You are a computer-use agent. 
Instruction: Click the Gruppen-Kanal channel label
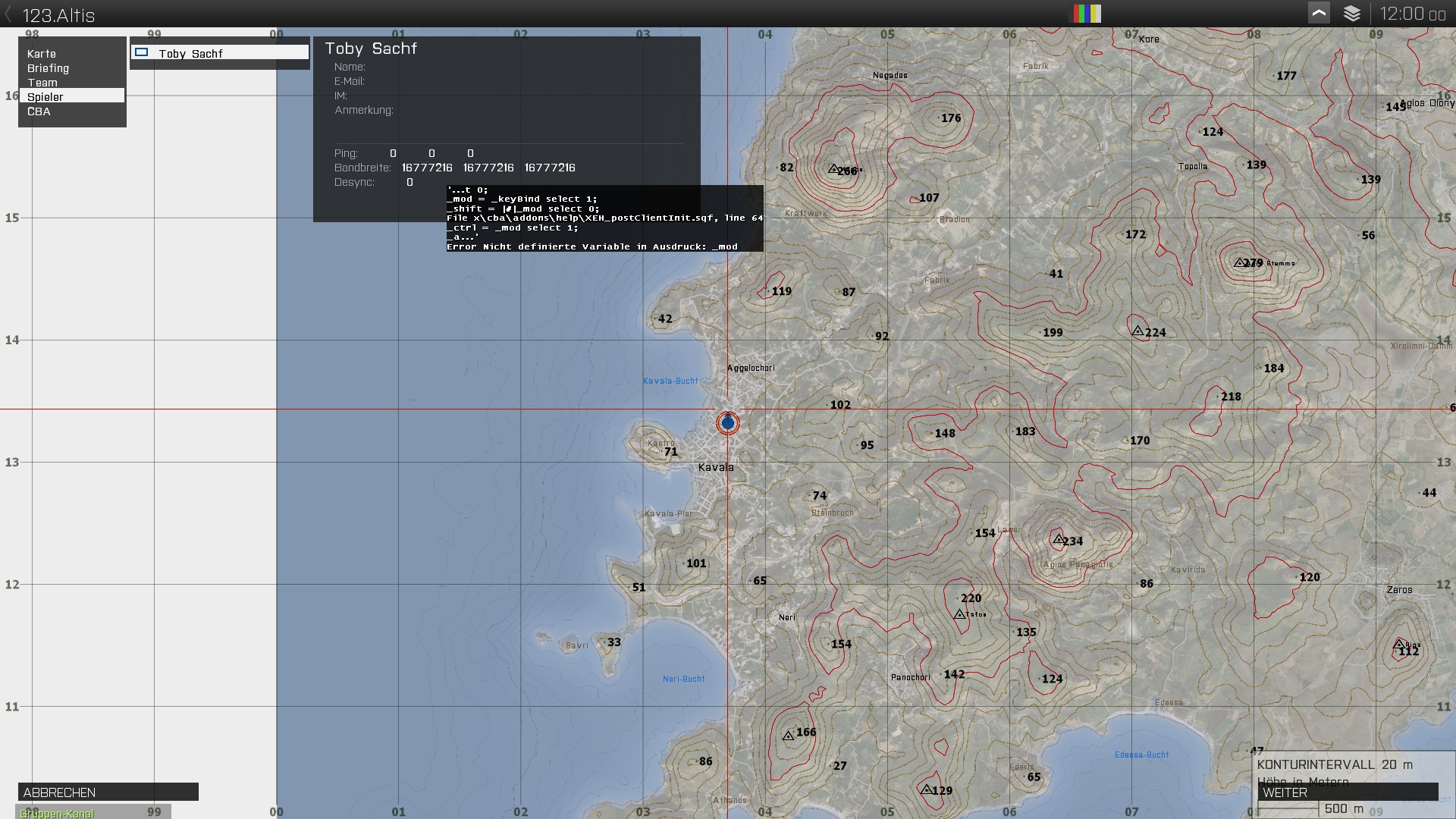(x=57, y=813)
